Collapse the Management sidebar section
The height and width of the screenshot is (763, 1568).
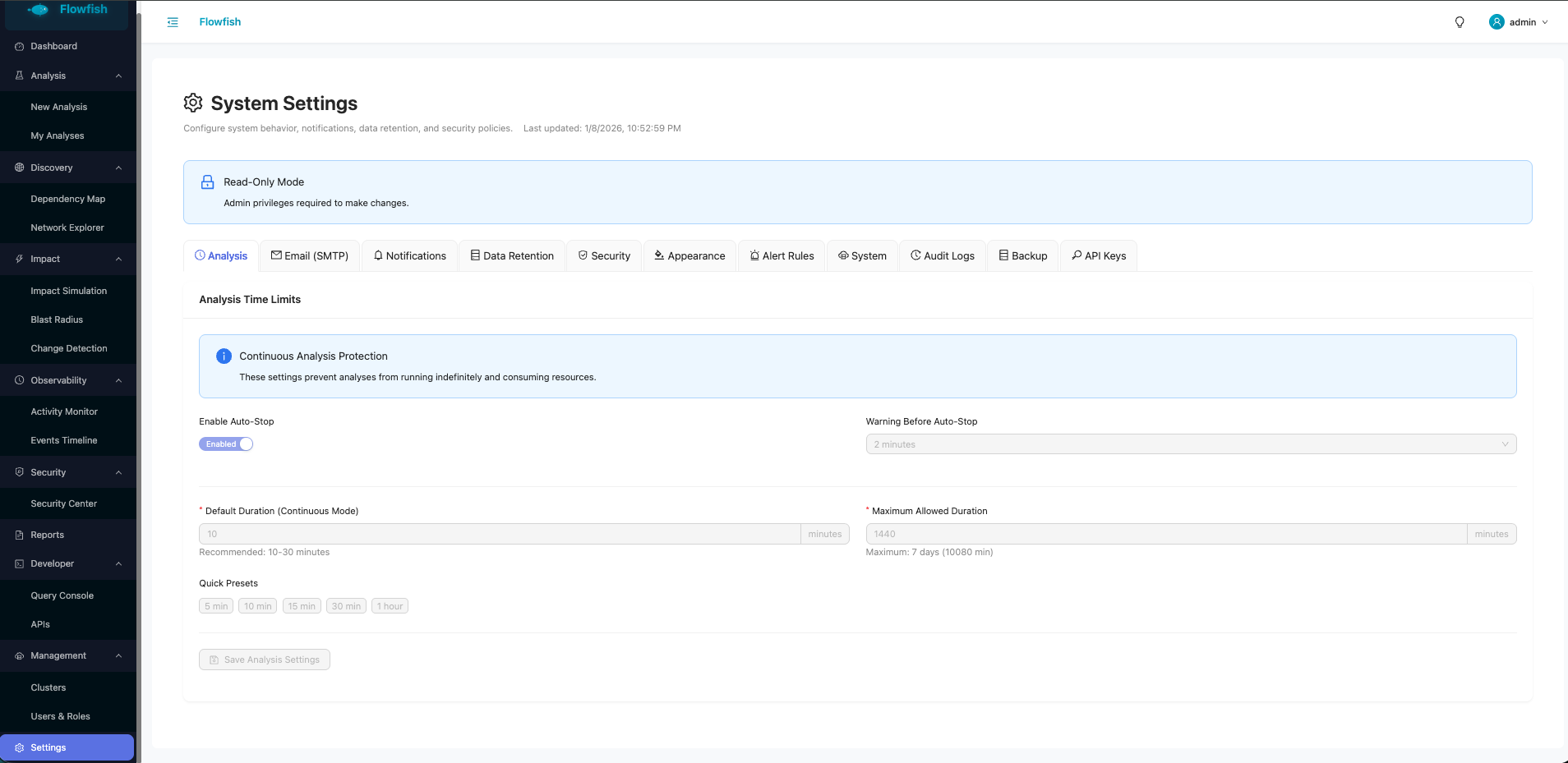[x=118, y=655]
